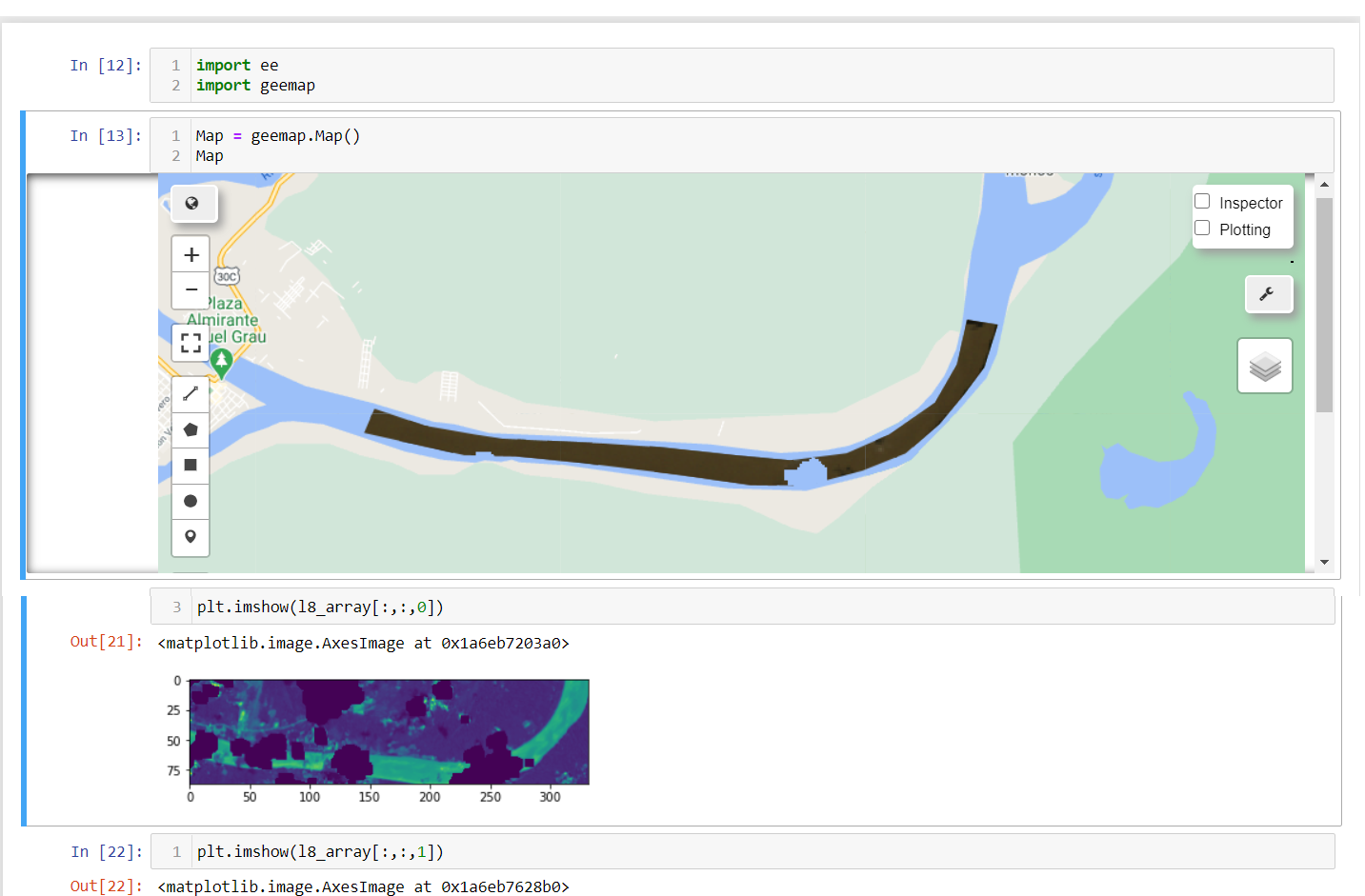1365x896 pixels.
Task: Zoom out using the minus button
Action: pyautogui.click(x=191, y=289)
